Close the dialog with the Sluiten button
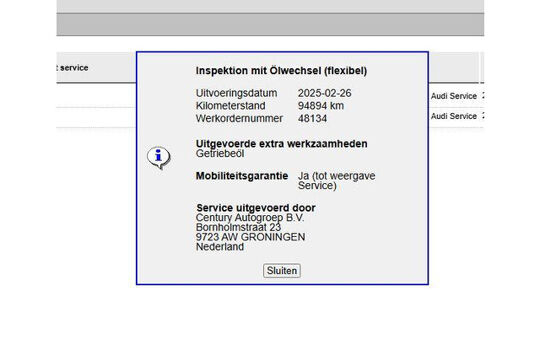 282,270
